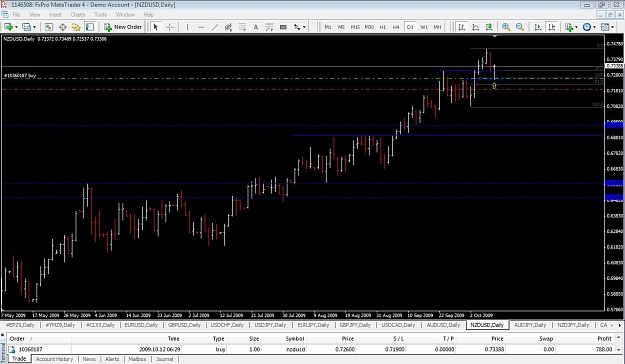Open the Insert menu
625x364 pixels.
(x=55, y=14)
